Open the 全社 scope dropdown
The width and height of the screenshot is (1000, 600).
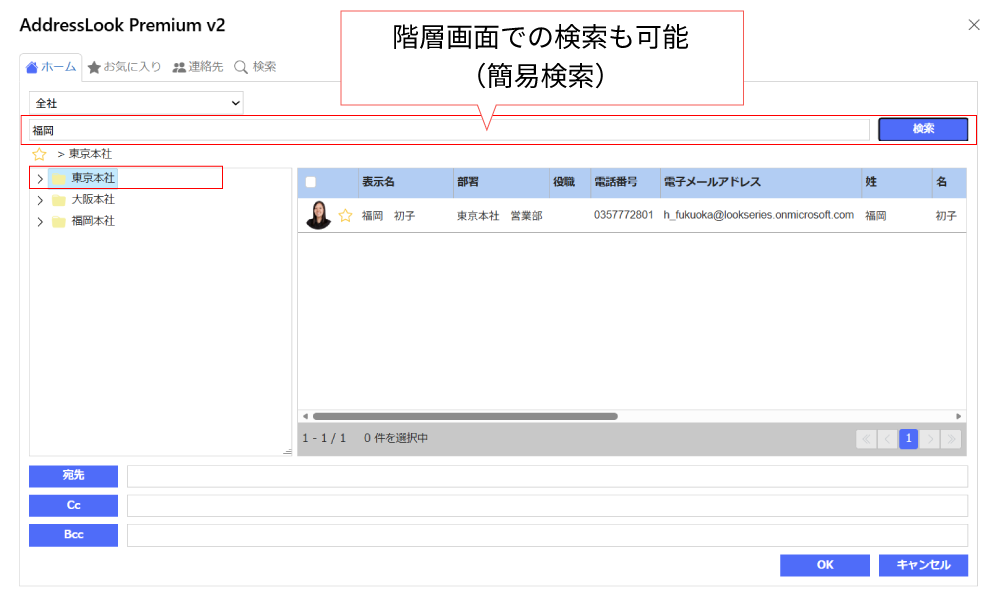(136, 102)
